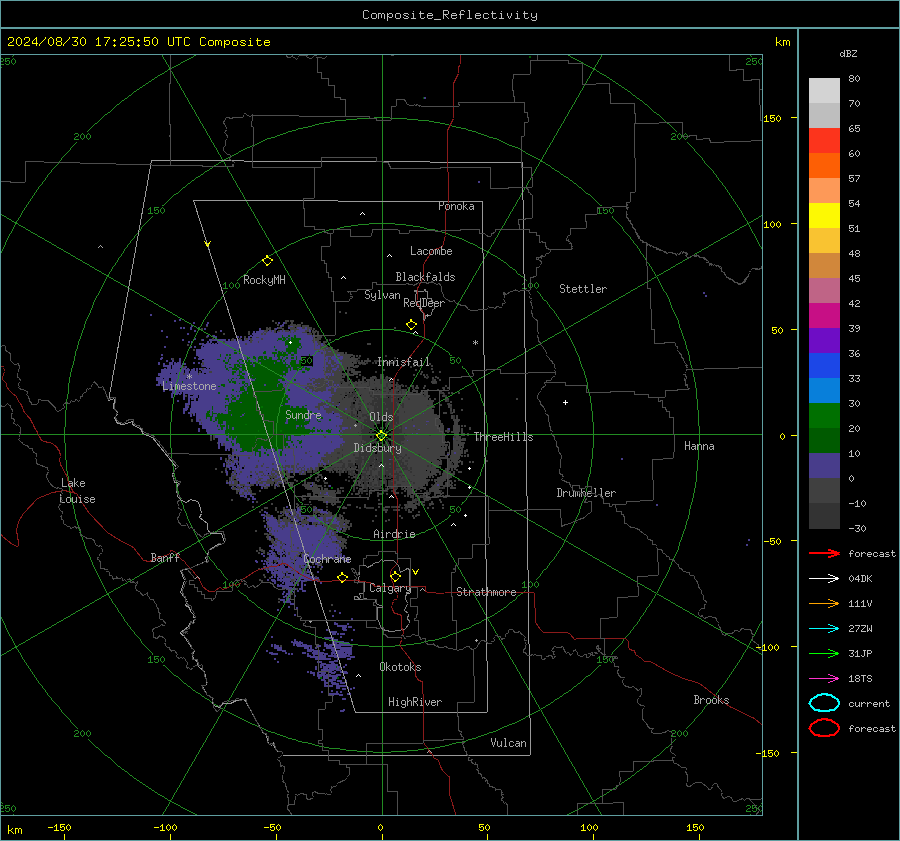Image resolution: width=900 pixels, height=841 pixels.
Task: Click the green 31JP arrow legend icon
Action: click(824, 653)
